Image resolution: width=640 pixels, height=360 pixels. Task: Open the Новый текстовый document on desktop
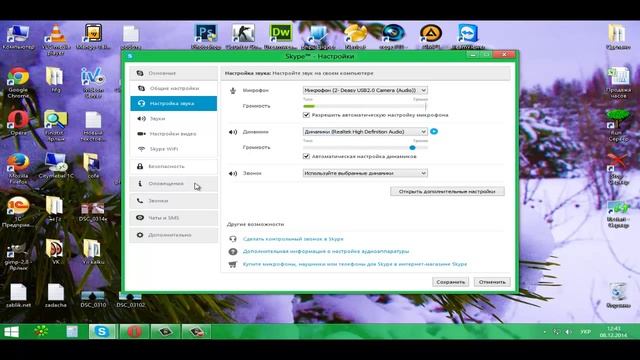(x=93, y=127)
